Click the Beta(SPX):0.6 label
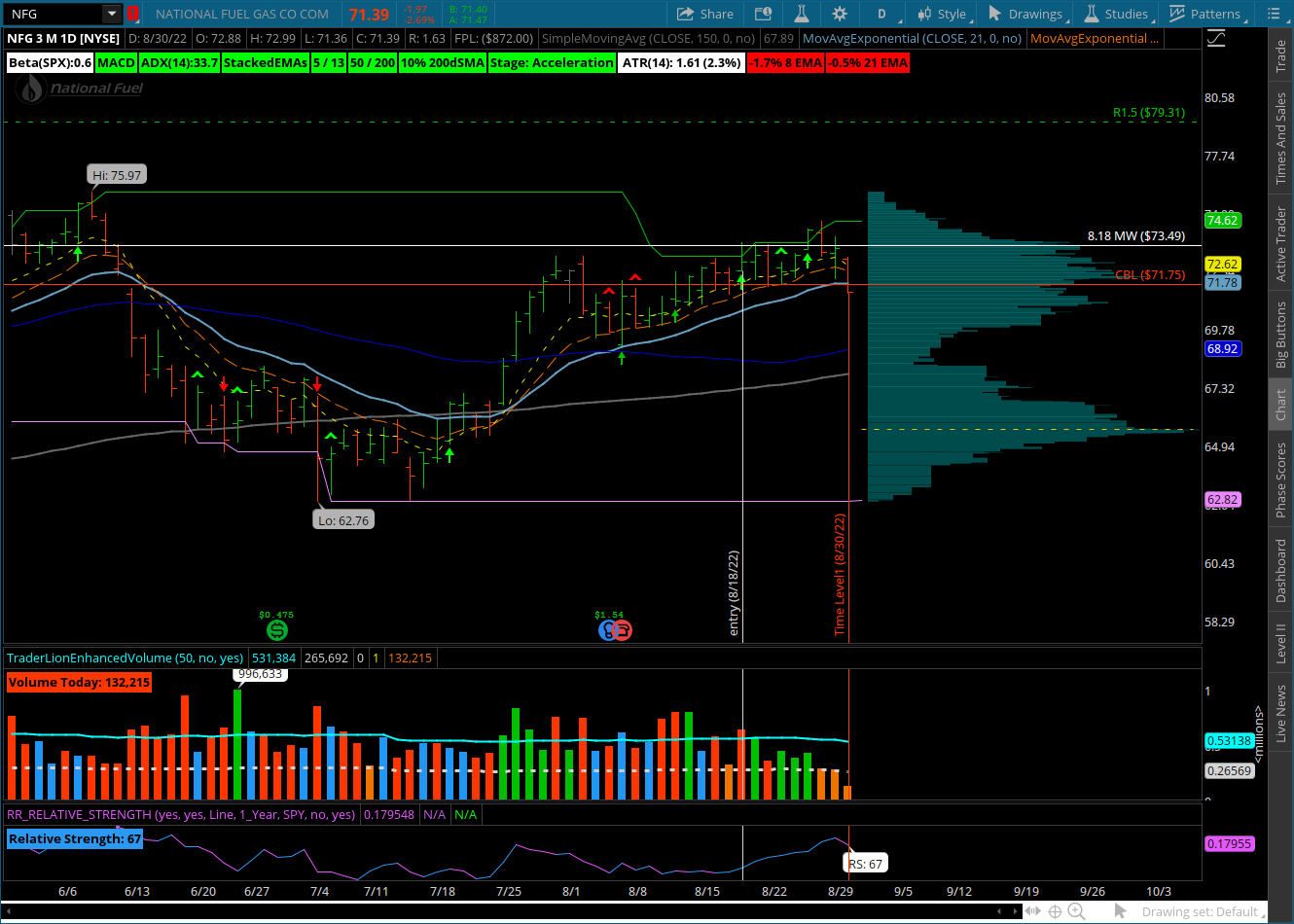The height and width of the screenshot is (924, 1294). tap(50, 62)
